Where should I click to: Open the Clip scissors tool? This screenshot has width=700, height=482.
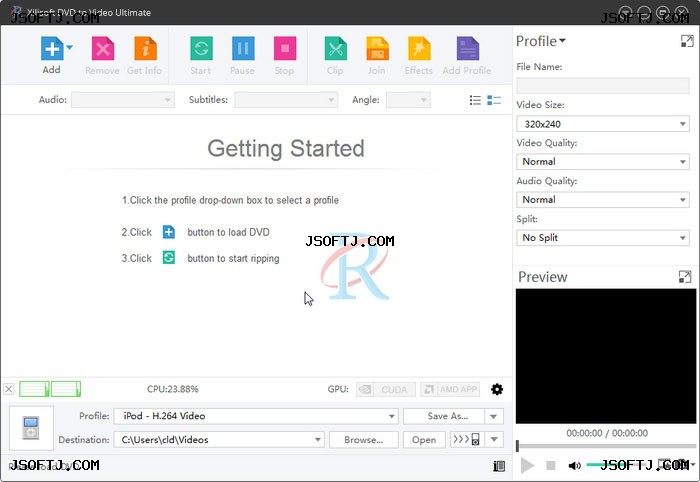335,48
